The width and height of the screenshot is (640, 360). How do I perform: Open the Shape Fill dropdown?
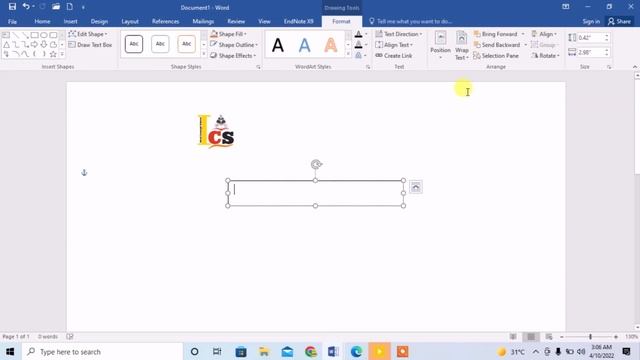[x=228, y=34]
